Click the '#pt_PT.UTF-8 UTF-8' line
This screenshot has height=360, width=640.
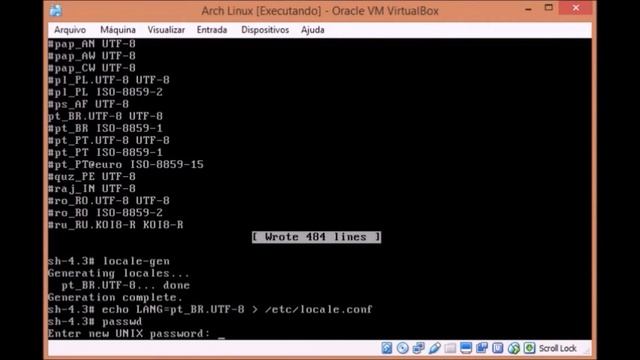coord(109,140)
